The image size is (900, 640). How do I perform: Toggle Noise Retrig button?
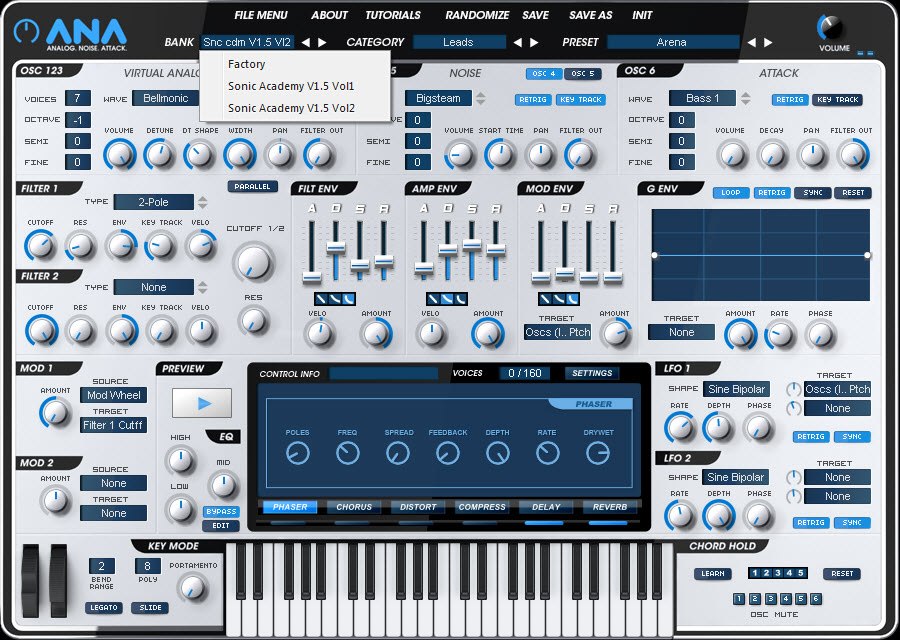533,99
